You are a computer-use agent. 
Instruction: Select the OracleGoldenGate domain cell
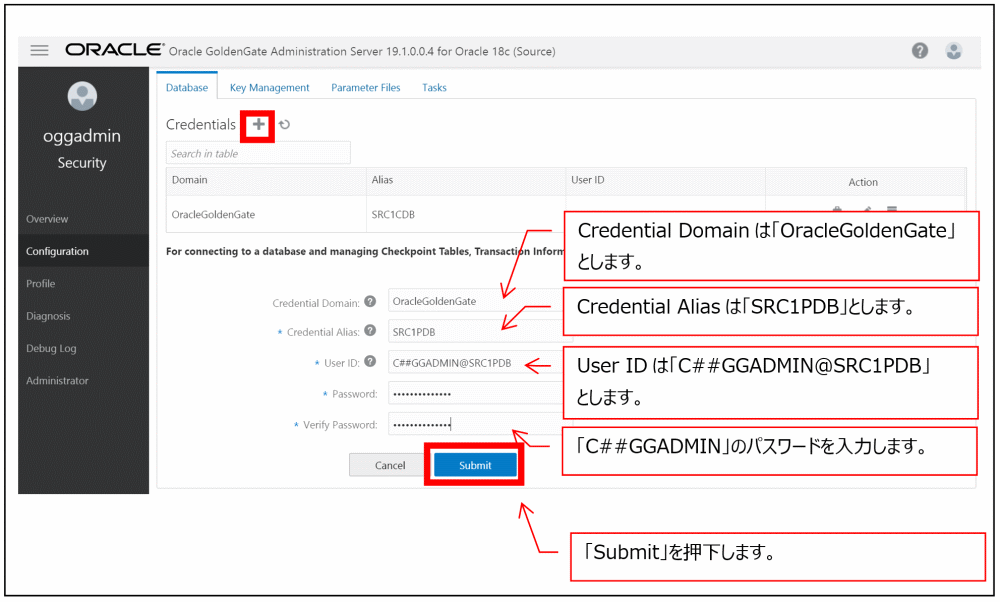click(x=266, y=214)
